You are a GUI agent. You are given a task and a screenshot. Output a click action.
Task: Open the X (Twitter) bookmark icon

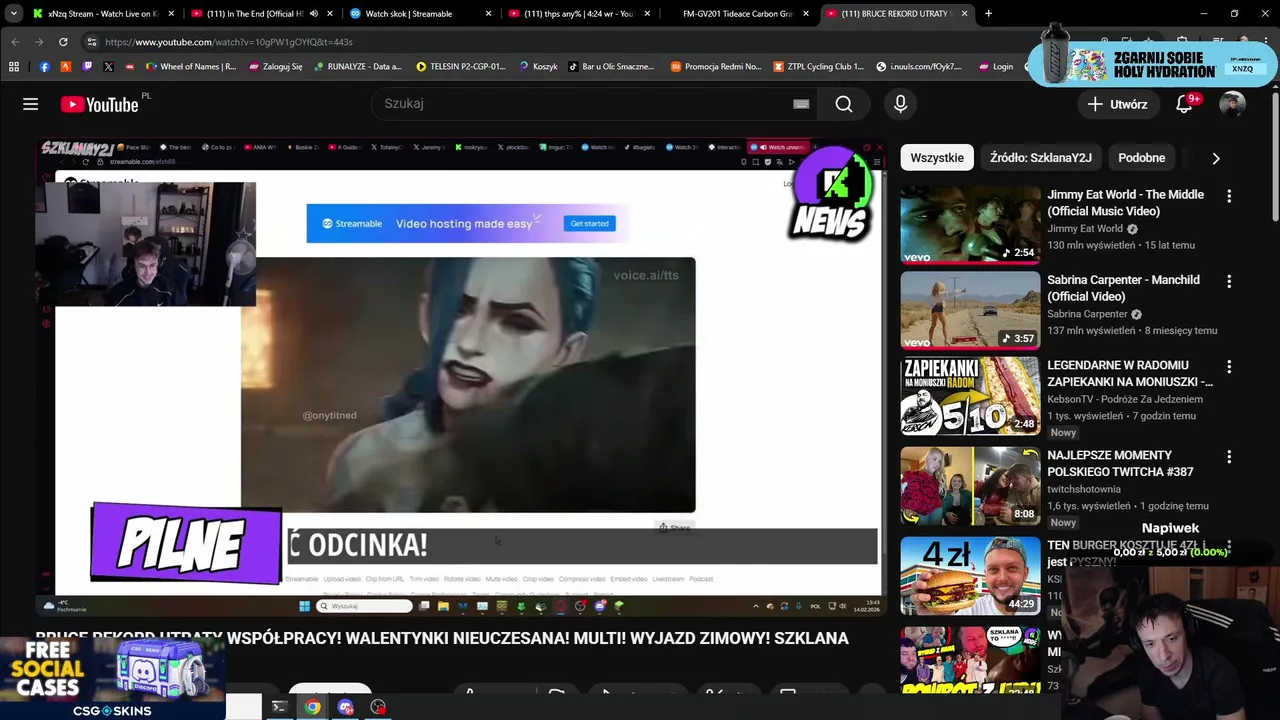click(108, 67)
